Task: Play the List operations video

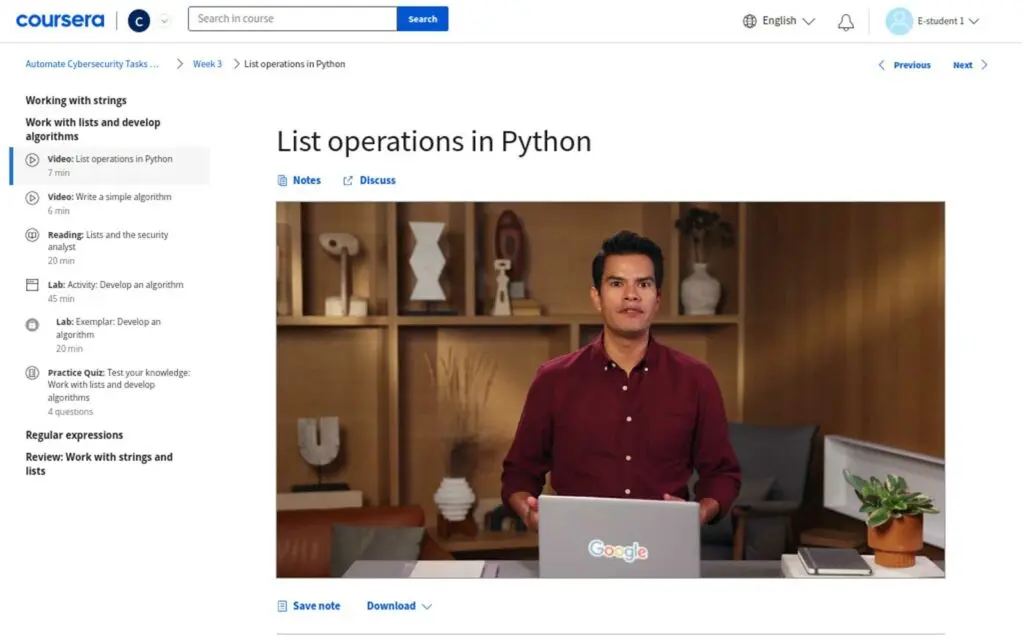Action: coord(610,390)
